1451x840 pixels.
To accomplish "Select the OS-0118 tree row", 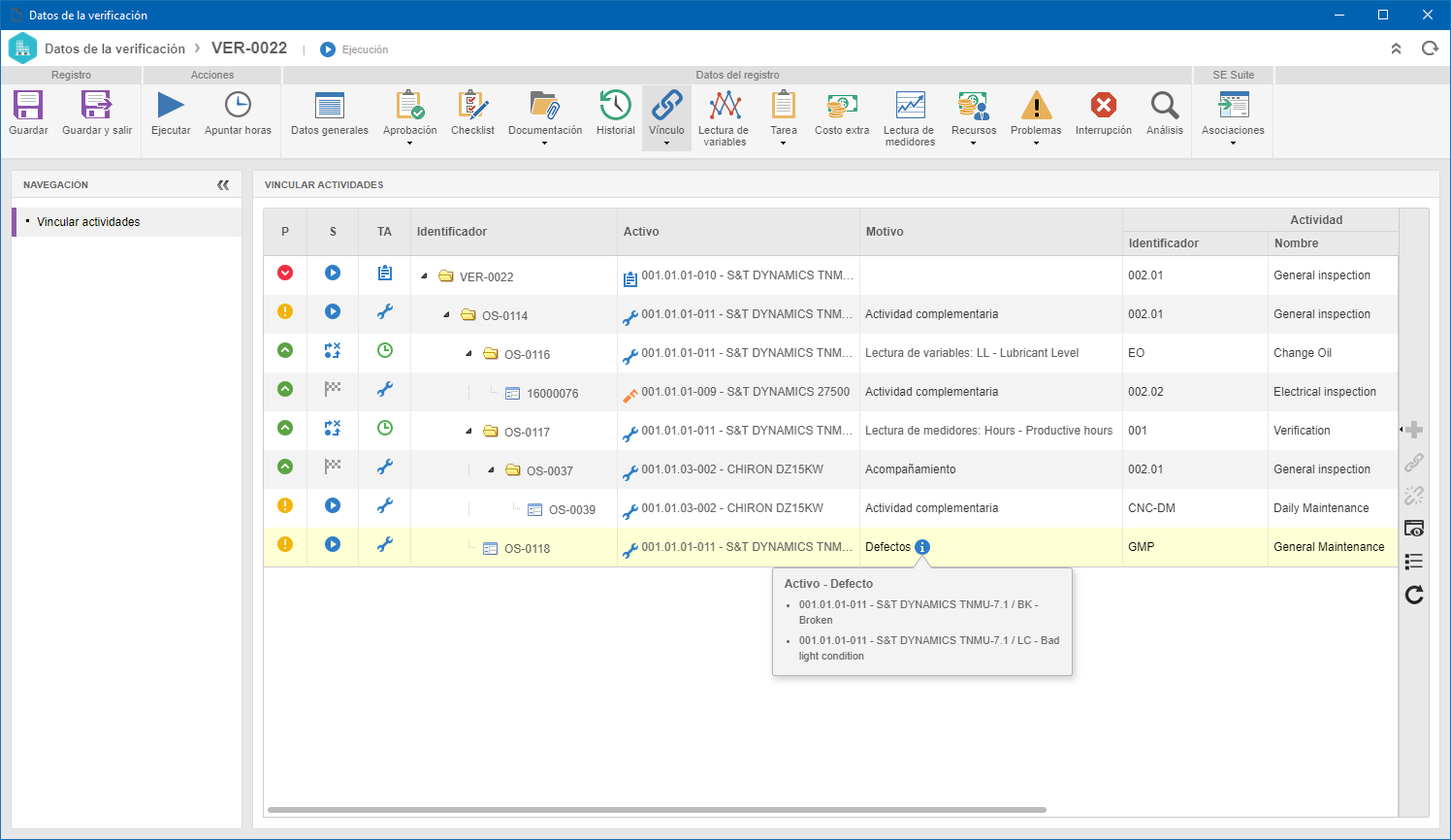I will click(830, 547).
